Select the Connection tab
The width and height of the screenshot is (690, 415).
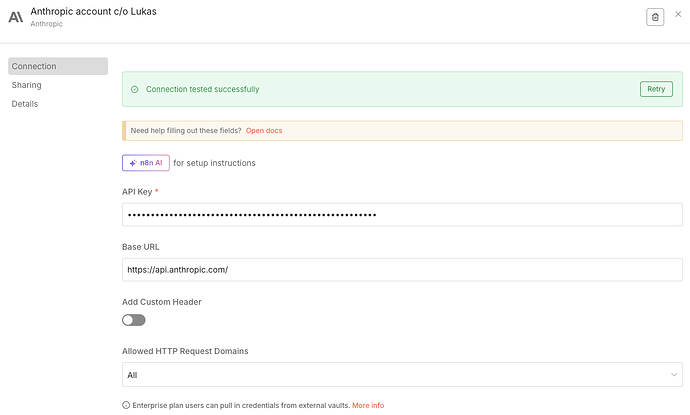(x=57, y=66)
